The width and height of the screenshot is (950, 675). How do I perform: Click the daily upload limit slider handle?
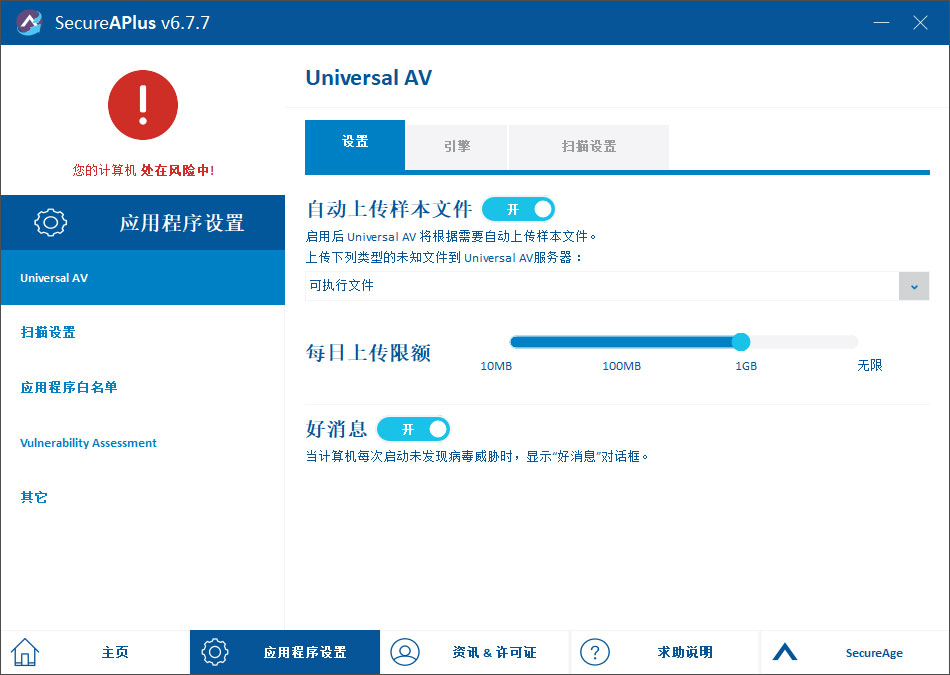click(740, 342)
